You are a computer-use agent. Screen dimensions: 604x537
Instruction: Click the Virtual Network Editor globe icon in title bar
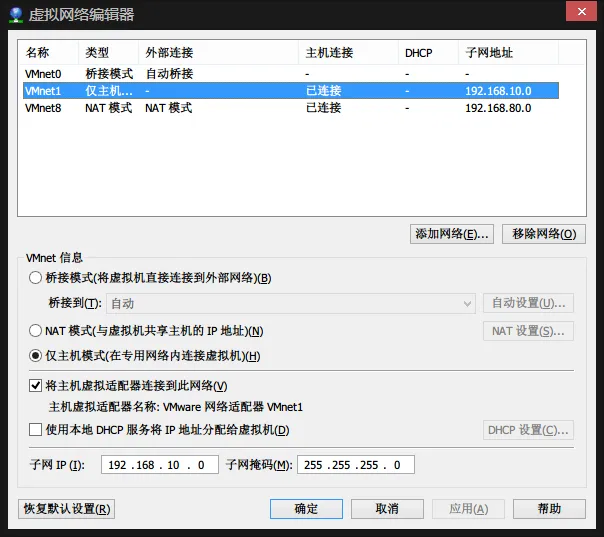pyautogui.click(x=16, y=15)
